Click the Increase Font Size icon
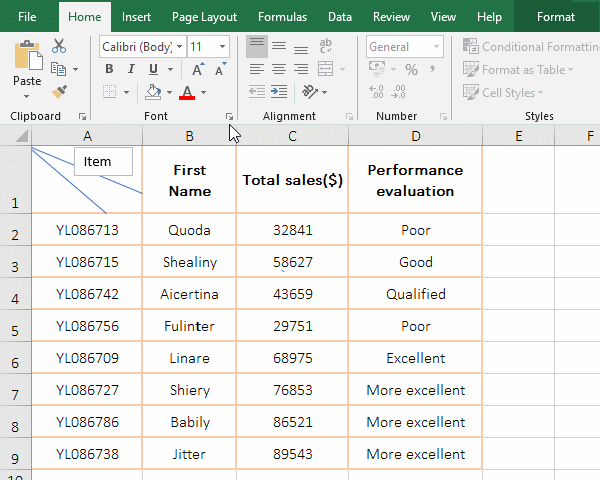This screenshot has height=480, width=600. (x=198, y=69)
